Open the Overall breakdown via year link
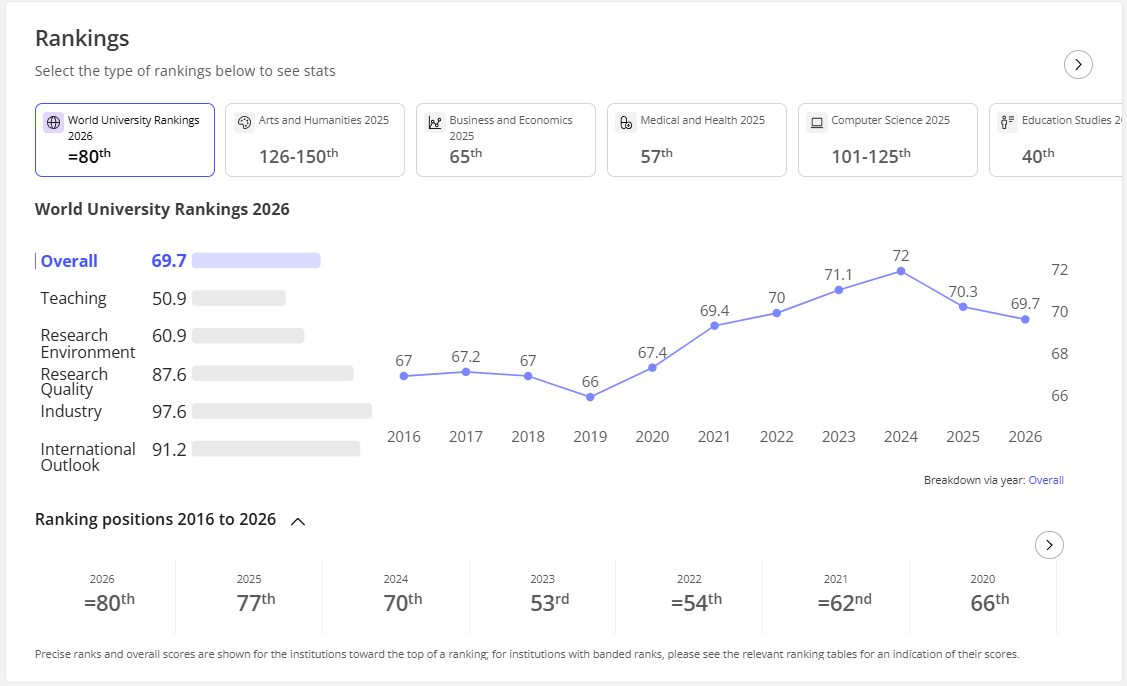1127x686 pixels. click(1046, 480)
